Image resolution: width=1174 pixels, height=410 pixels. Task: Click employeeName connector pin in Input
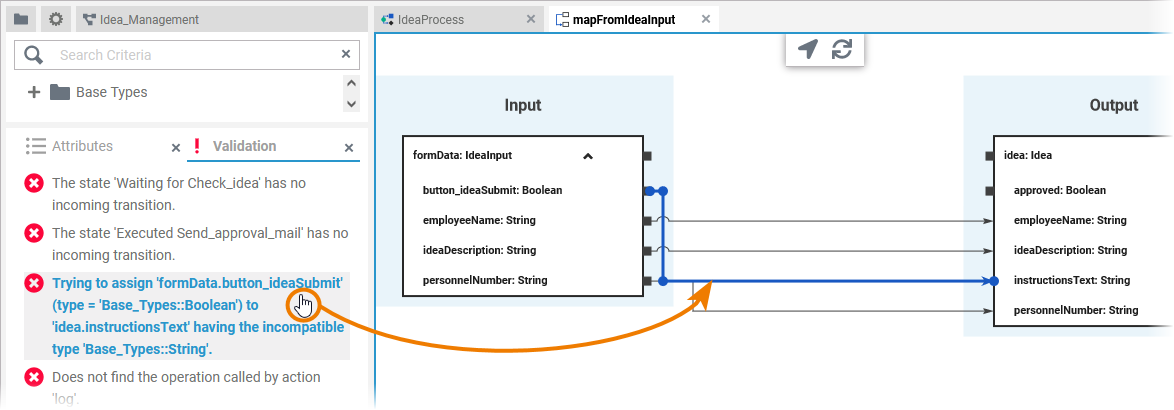(648, 221)
